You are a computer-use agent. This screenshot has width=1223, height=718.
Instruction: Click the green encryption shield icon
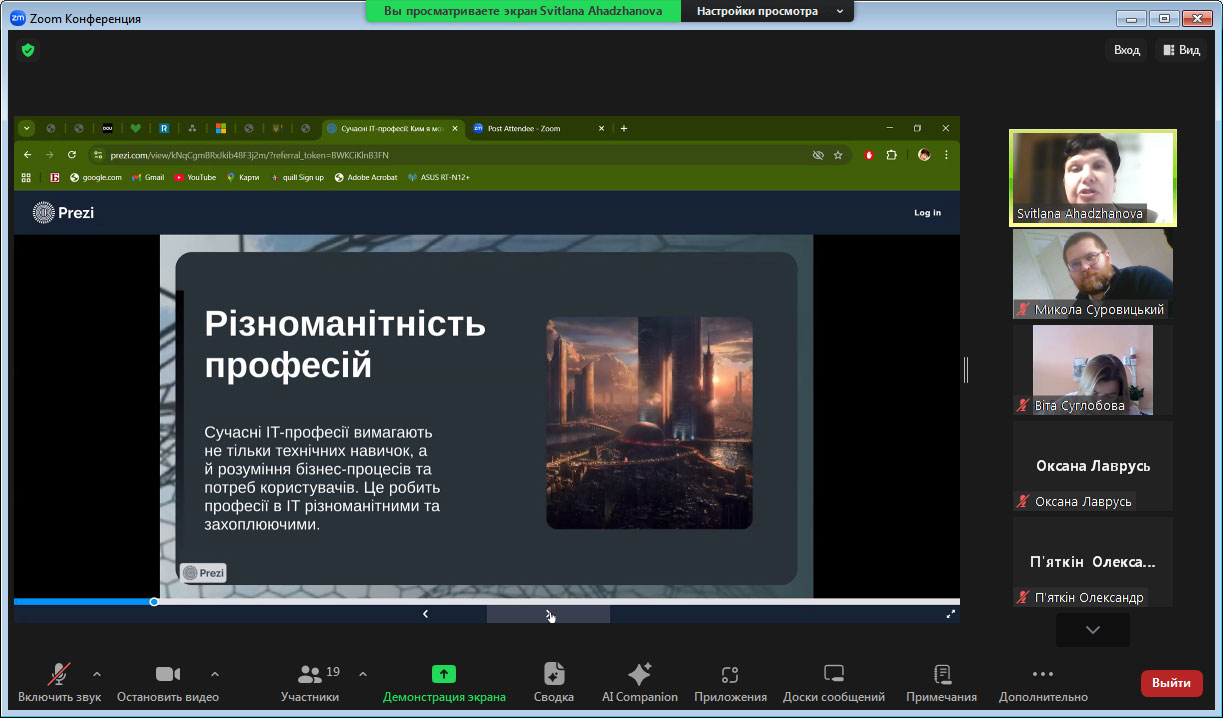click(28, 50)
